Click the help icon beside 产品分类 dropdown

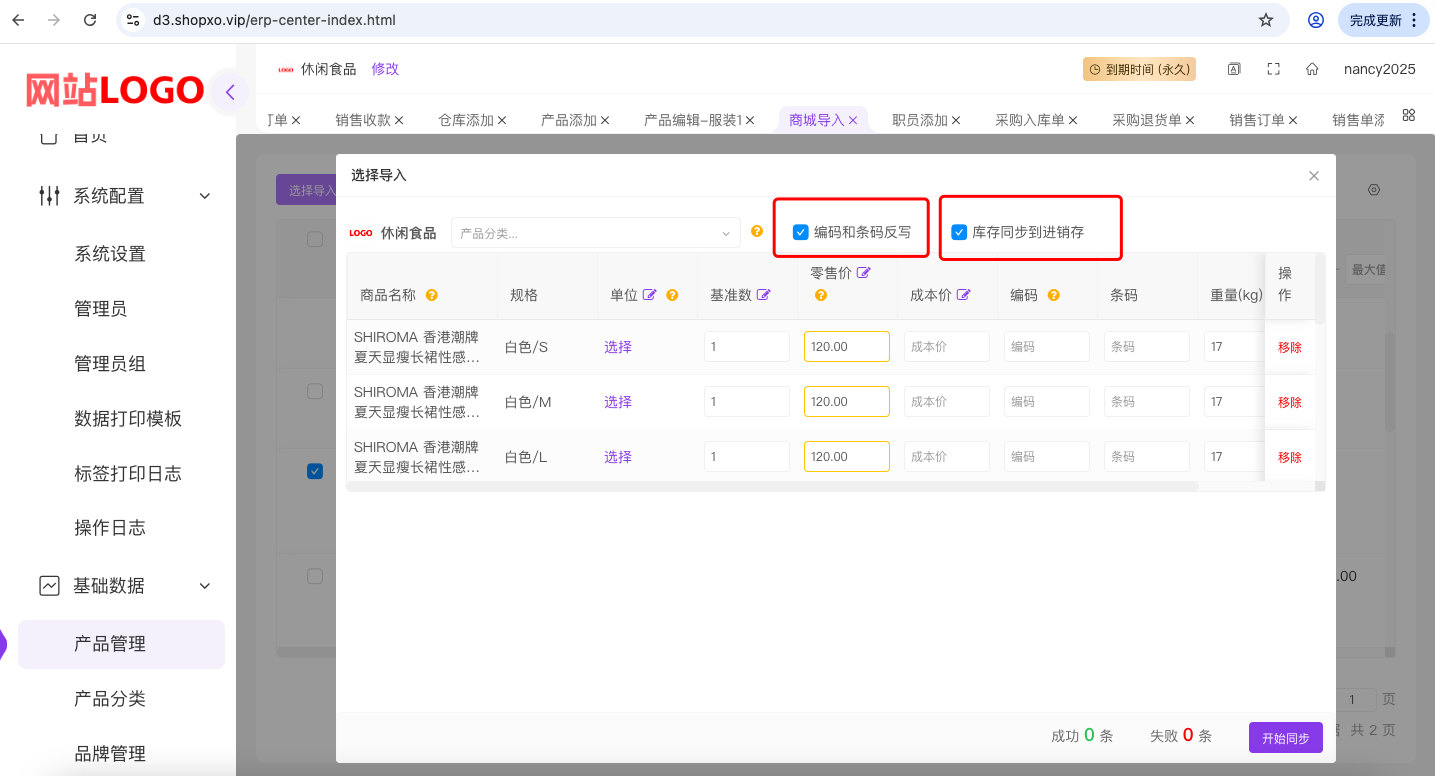pyautogui.click(x=757, y=232)
